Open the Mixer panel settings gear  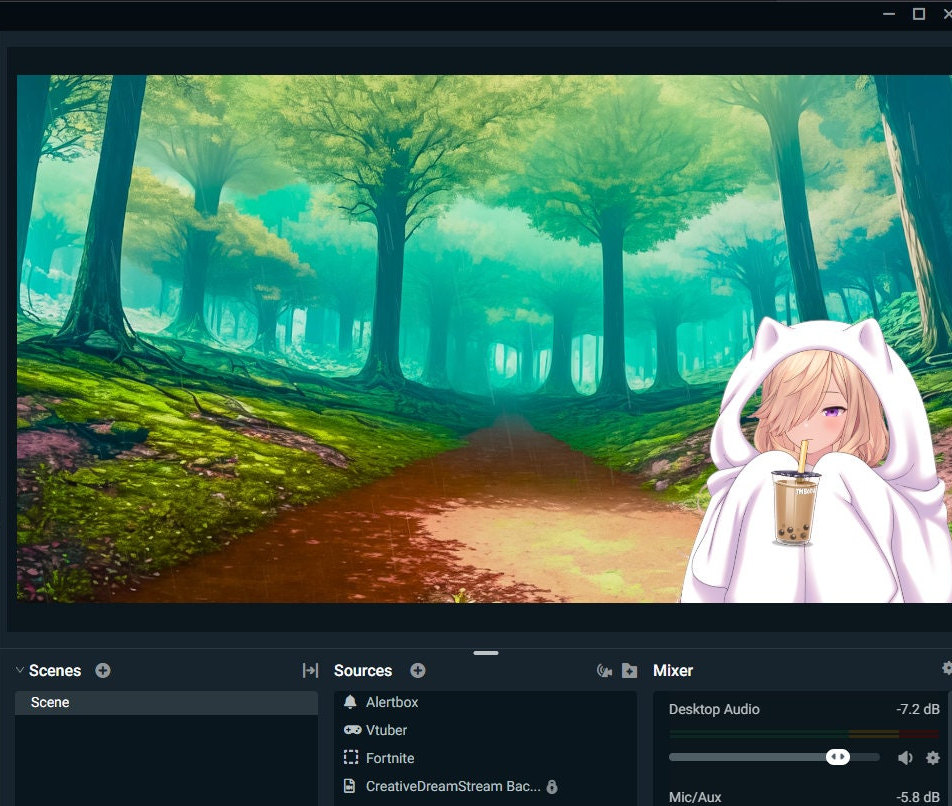click(944, 670)
